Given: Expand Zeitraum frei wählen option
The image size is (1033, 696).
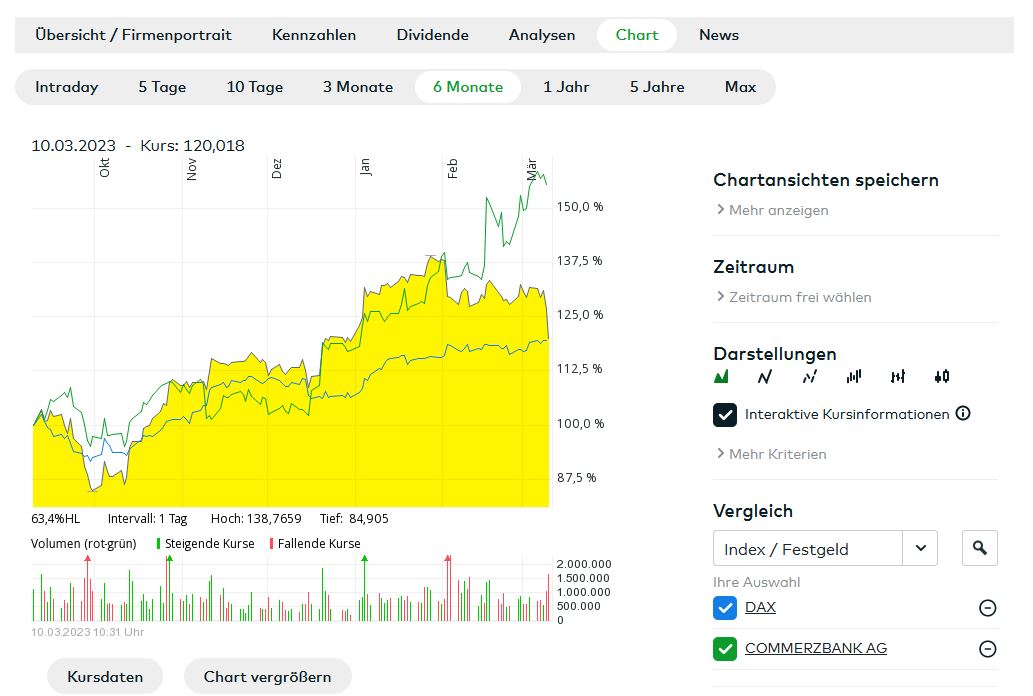Looking at the screenshot, I should coord(799,297).
